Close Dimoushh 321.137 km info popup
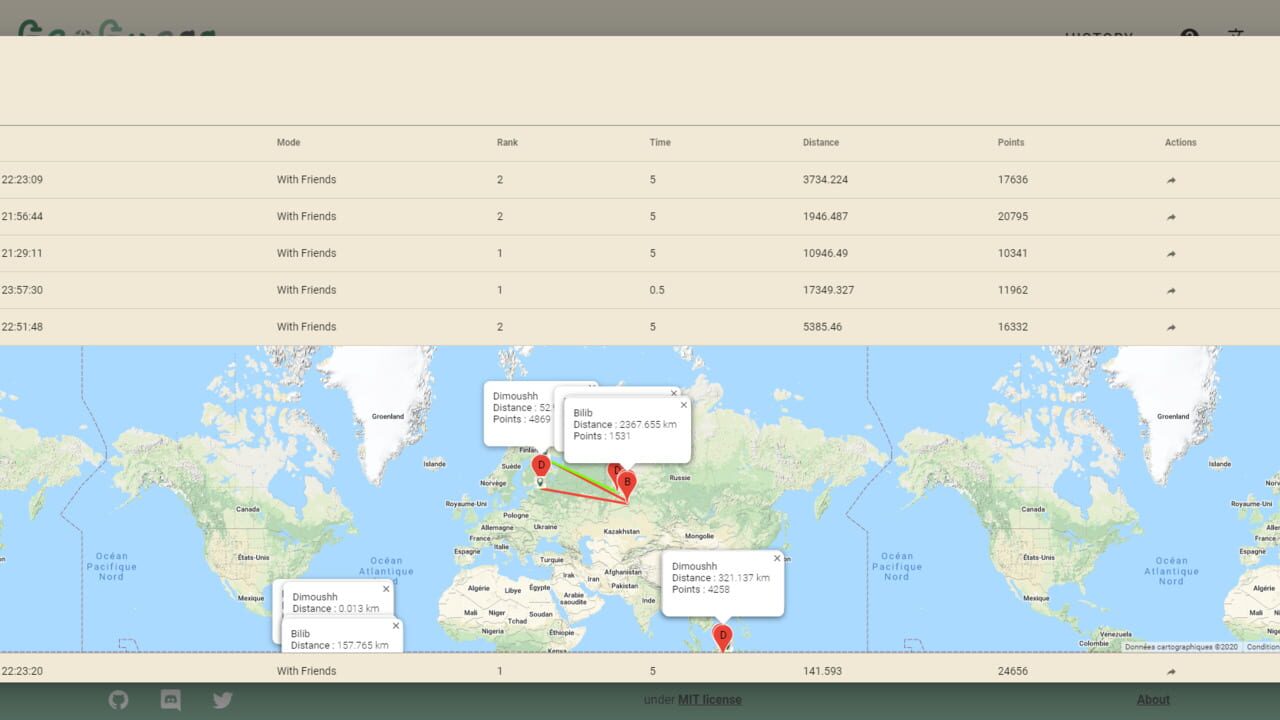The image size is (1280, 720). pos(777,558)
